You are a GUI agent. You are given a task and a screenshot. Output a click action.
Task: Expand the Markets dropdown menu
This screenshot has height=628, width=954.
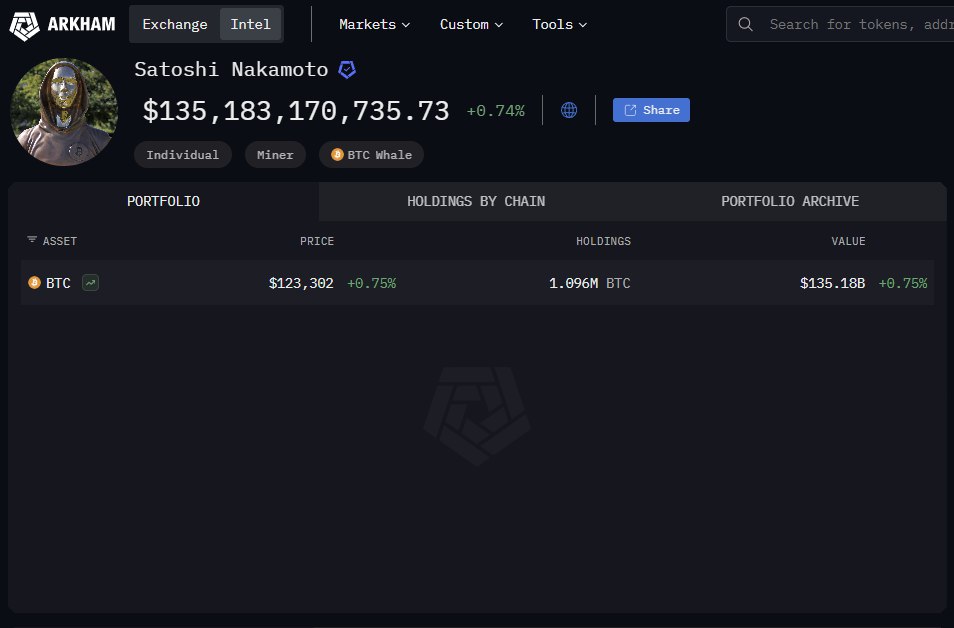coord(374,24)
